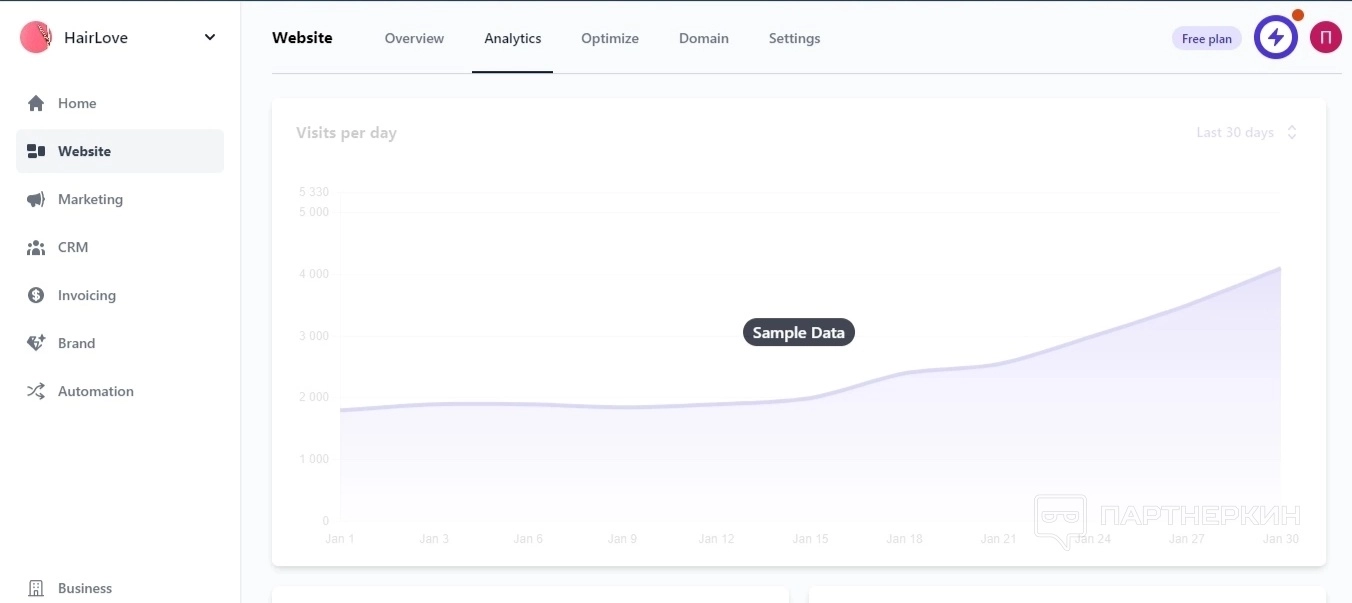Screen dimensions: 1352x603
Task: Click the Invoicing dollar icon
Action: (36, 295)
